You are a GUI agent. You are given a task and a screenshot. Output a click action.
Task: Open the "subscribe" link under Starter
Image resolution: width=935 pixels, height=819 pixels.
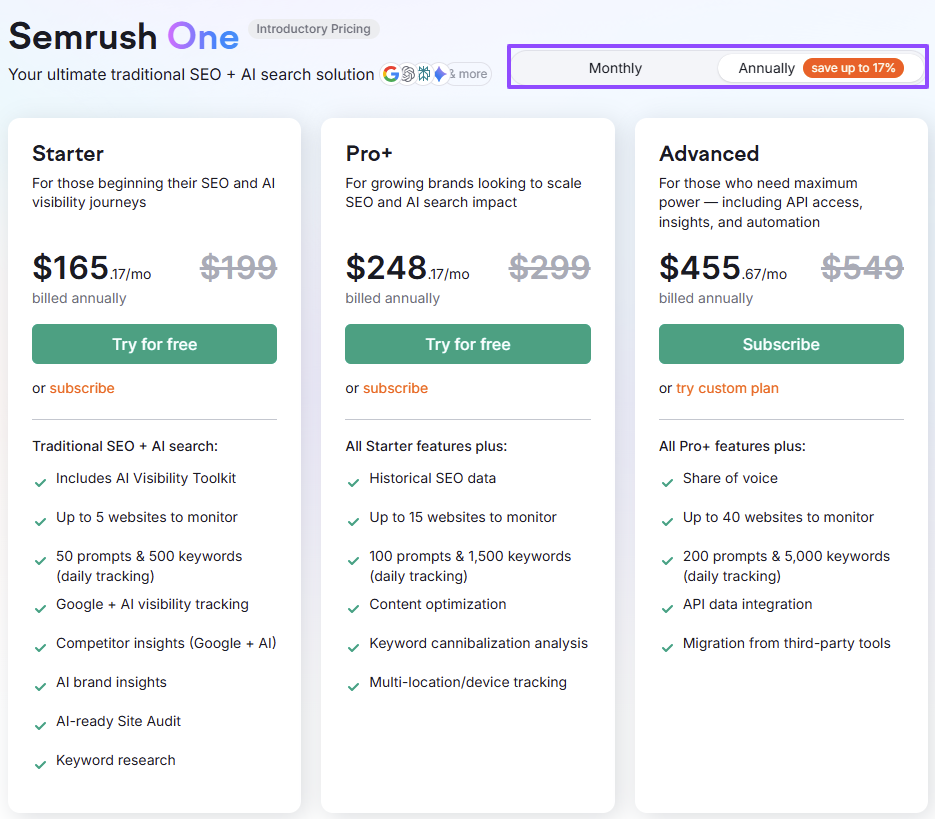[82, 388]
